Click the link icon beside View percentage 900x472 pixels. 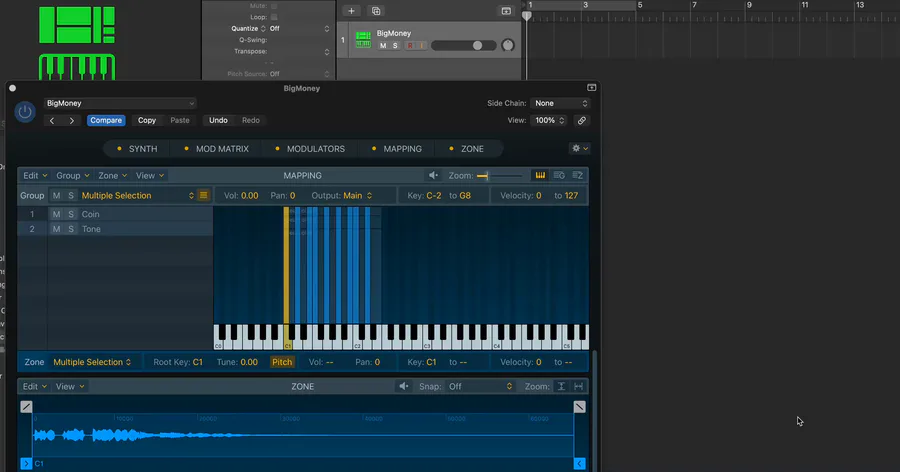(581, 120)
